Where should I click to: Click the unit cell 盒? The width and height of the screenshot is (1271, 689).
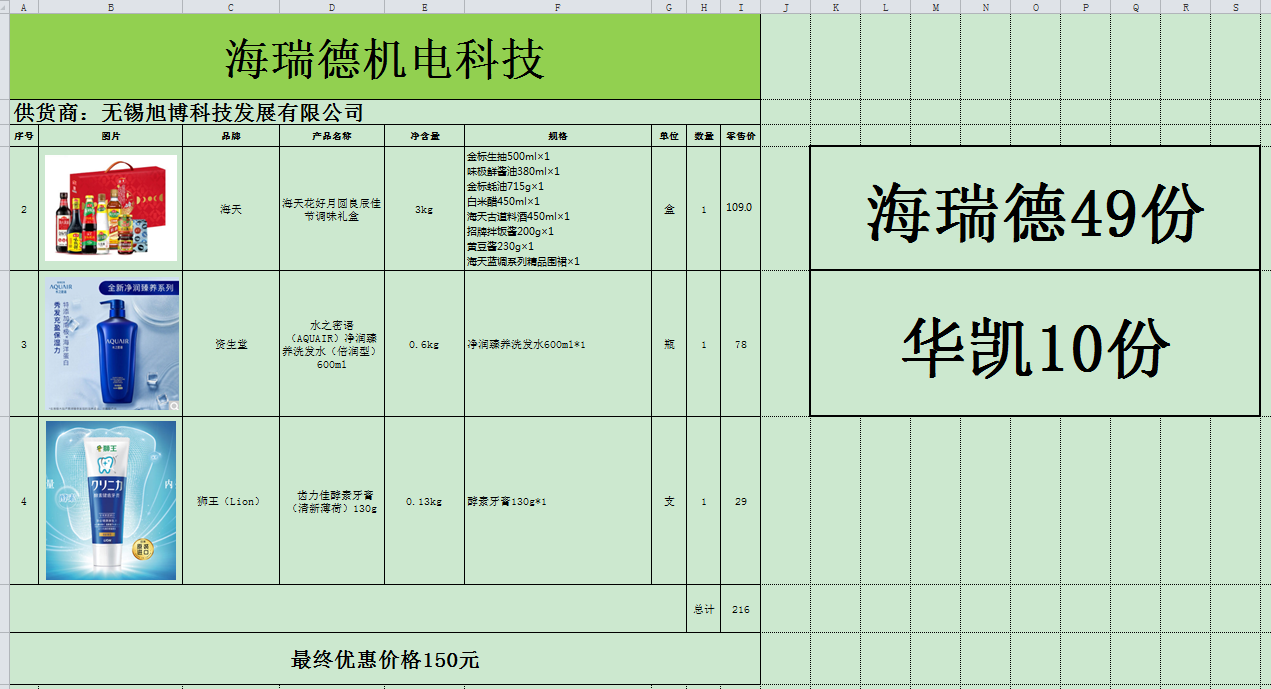pos(669,209)
